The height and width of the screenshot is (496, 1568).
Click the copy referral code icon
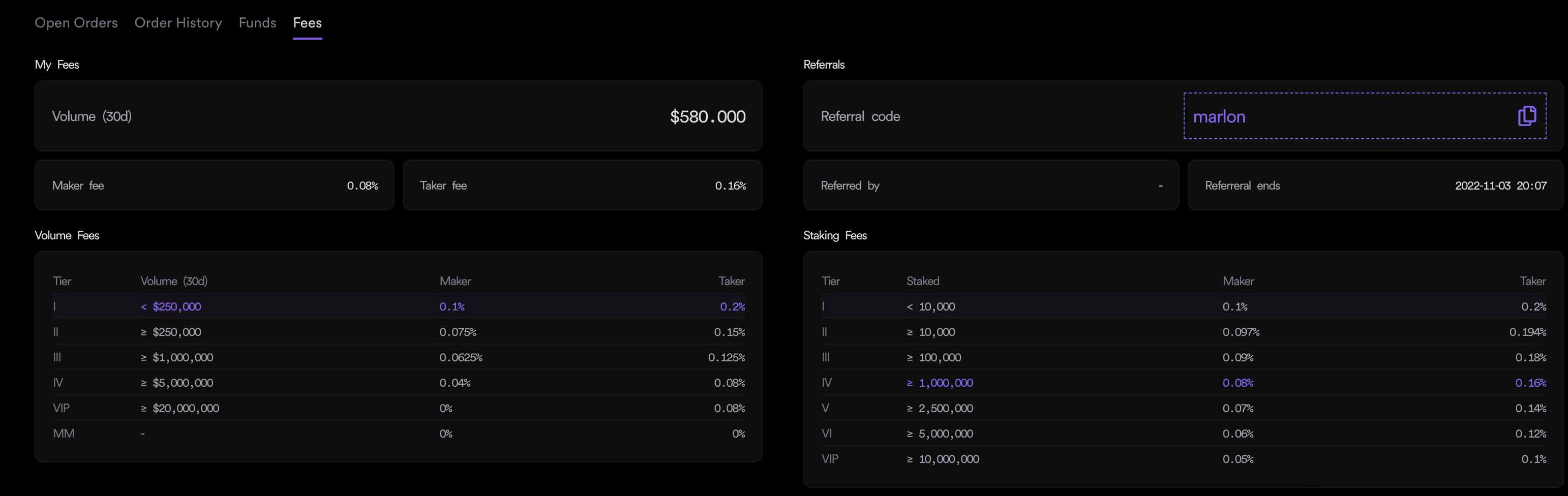point(1527,116)
